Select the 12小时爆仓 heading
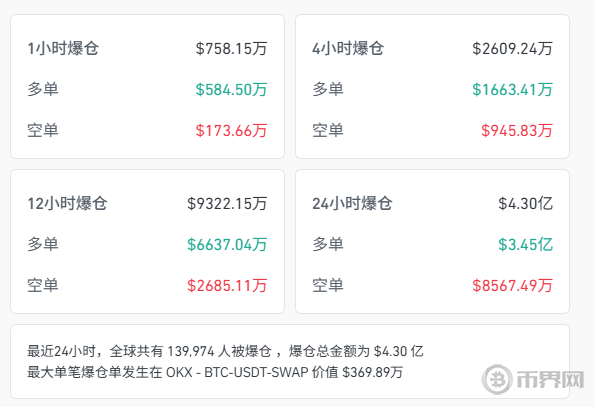 point(67,203)
